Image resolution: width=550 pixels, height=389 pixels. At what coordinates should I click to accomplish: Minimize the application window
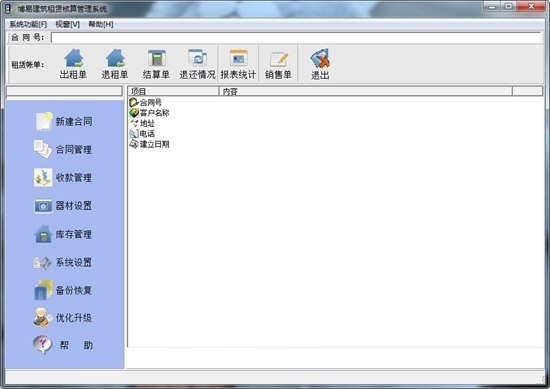pyautogui.click(x=492, y=6)
